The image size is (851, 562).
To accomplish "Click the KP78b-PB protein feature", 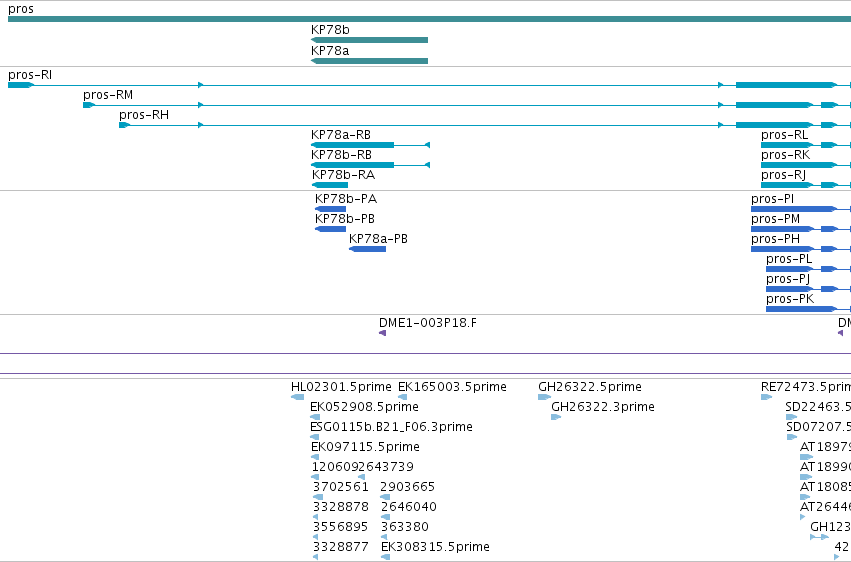I will pos(330,229).
